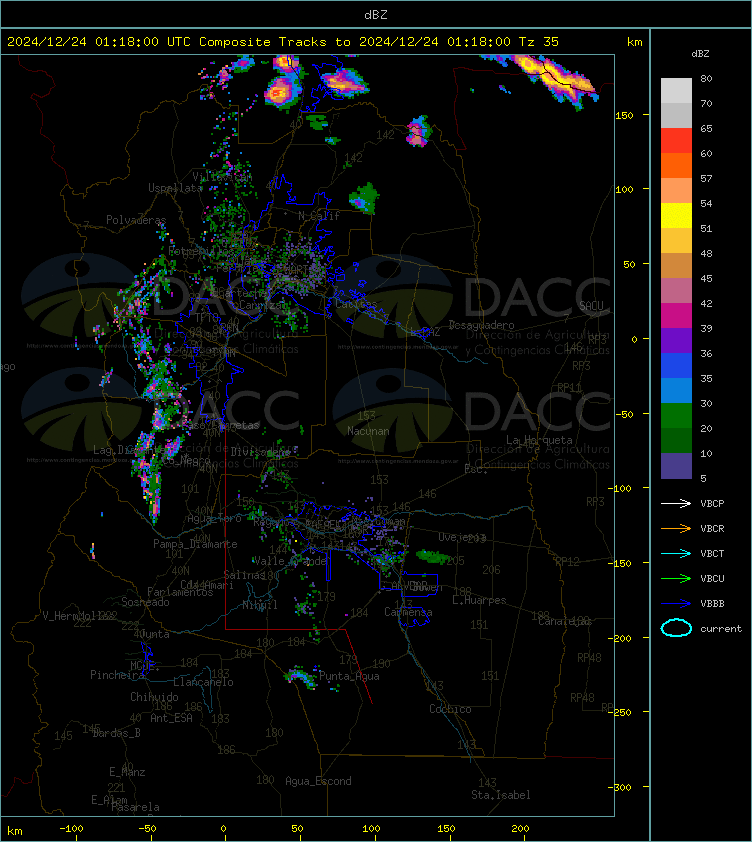
Task: Click the radar echo cell above Punta_Agua
Action: click(x=301, y=677)
